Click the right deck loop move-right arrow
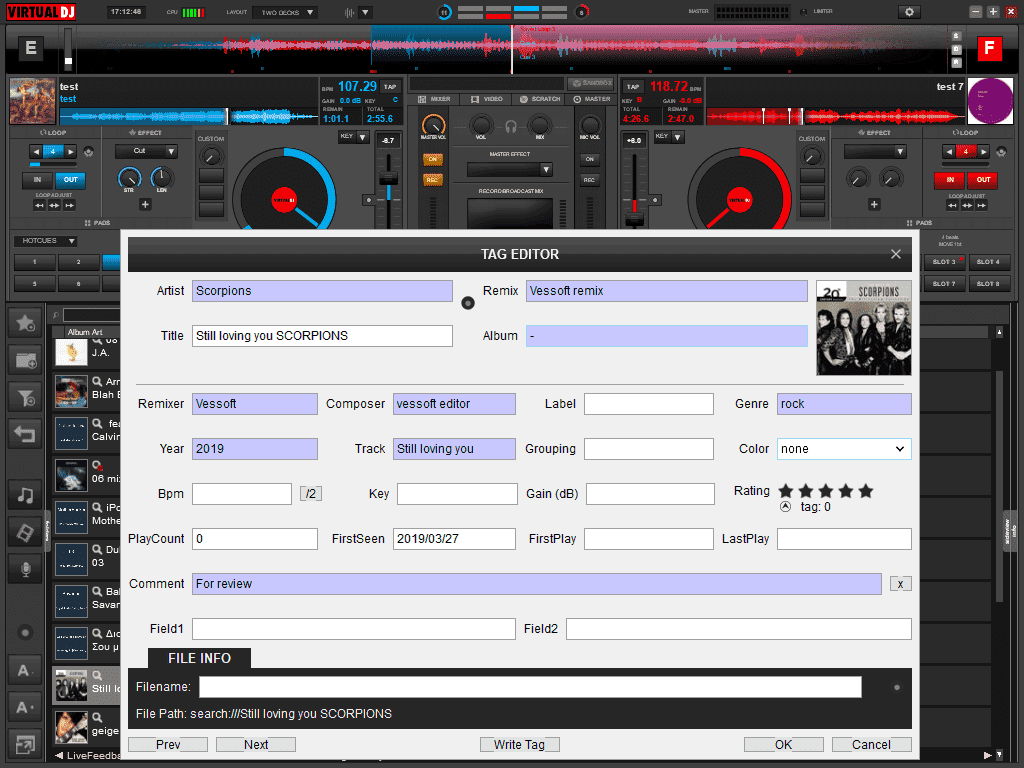Image resolution: width=1024 pixels, height=768 pixels. (982, 206)
